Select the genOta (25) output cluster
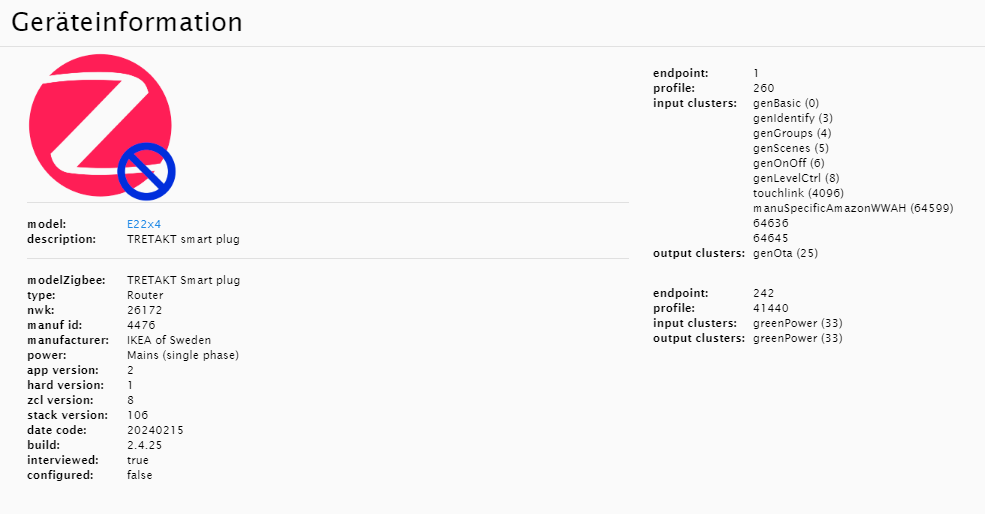Viewport: 985px width, 514px height. [x=786, y=253]
